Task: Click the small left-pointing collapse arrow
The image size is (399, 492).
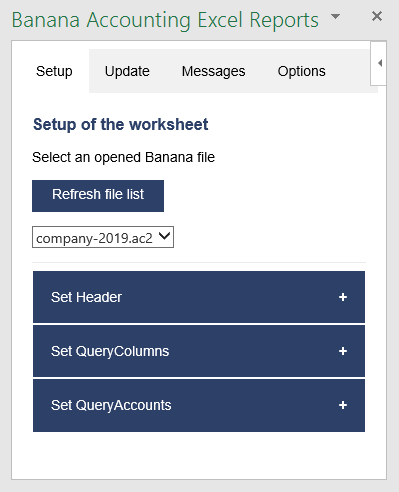Action: click(379, 63)
